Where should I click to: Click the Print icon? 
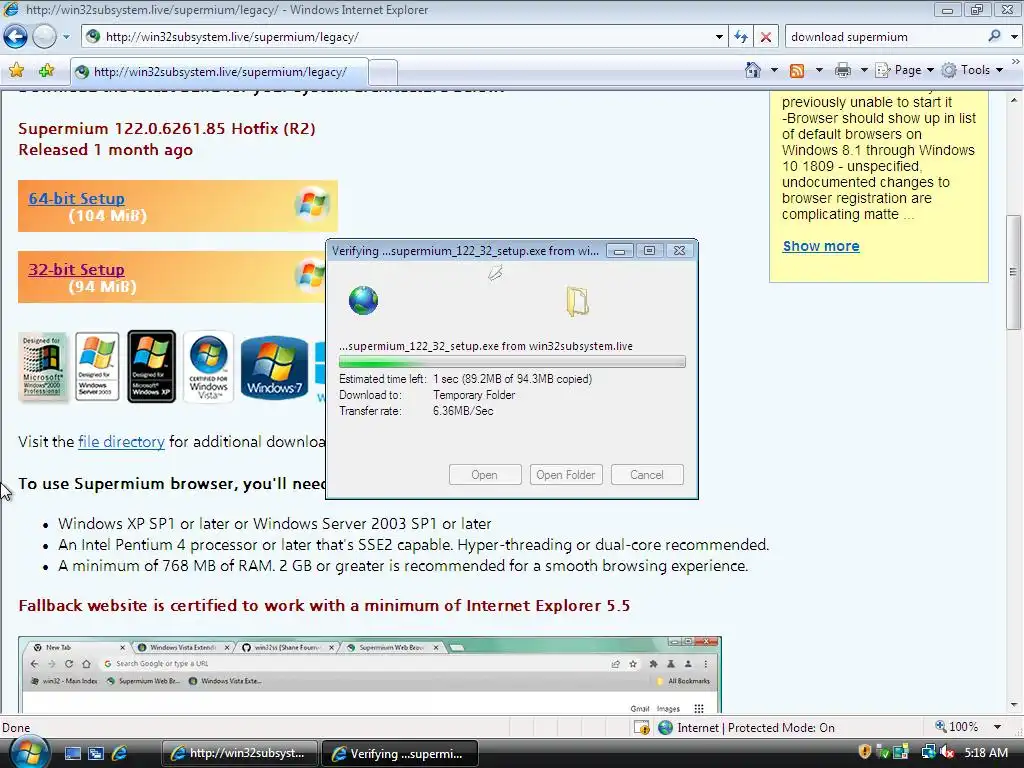coord(843,70)
